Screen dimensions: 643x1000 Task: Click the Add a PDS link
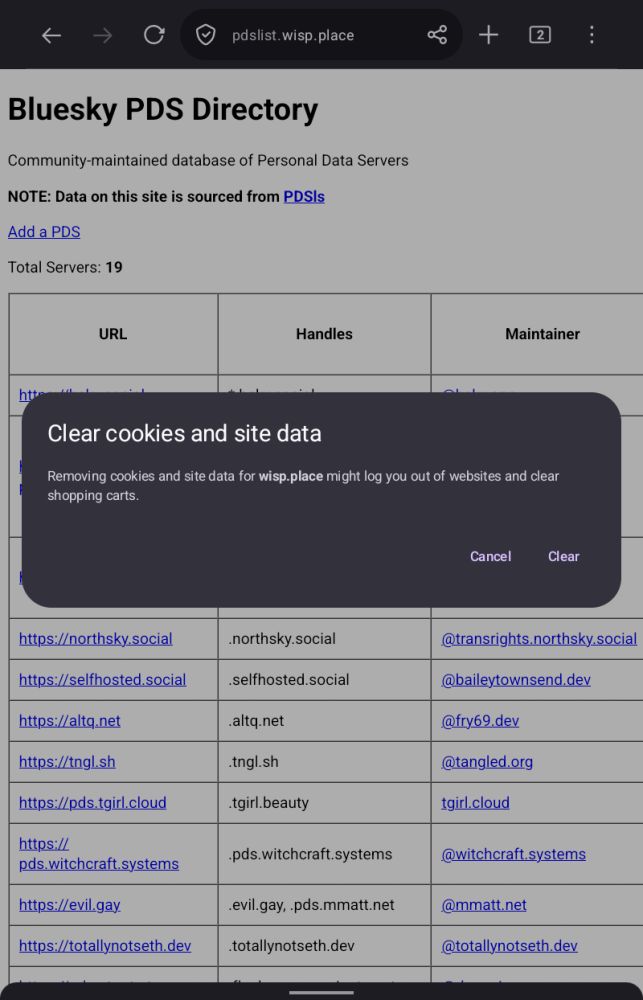click(x=43, y=231)
